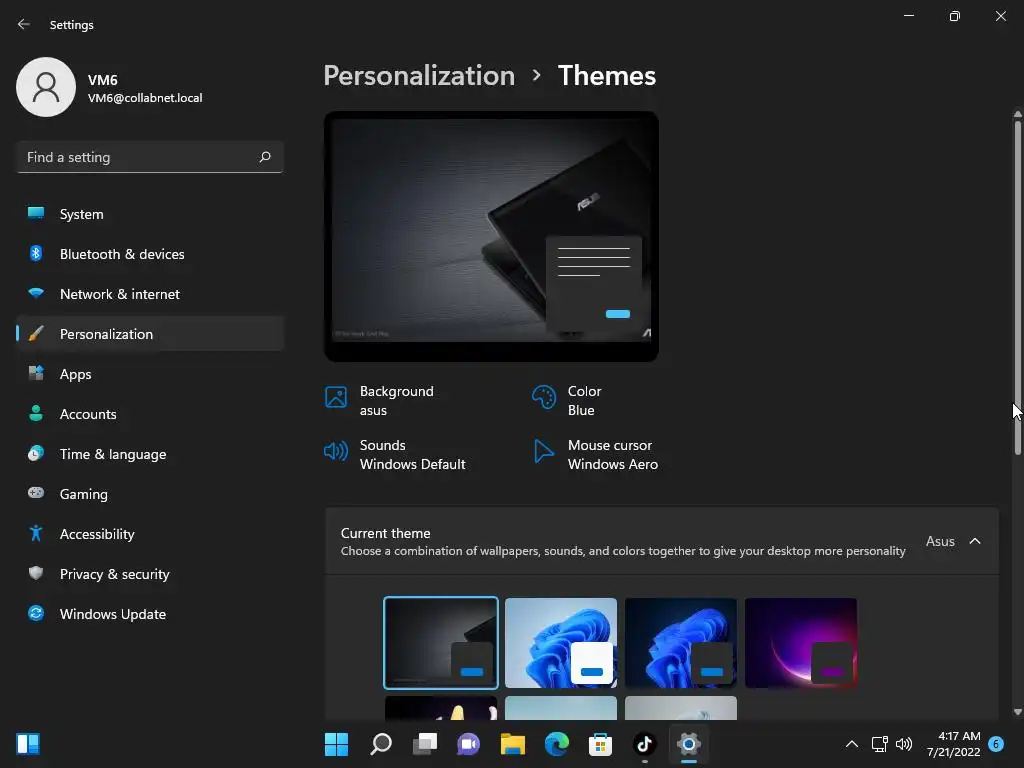Click the Personalization paintbrush icon
This screenshot has width=1024, height=768.
[x=36, y=333]
